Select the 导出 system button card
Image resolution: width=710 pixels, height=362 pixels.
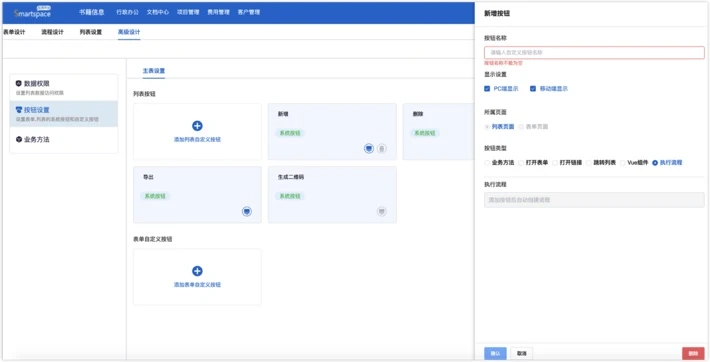[x=197, y=194]
